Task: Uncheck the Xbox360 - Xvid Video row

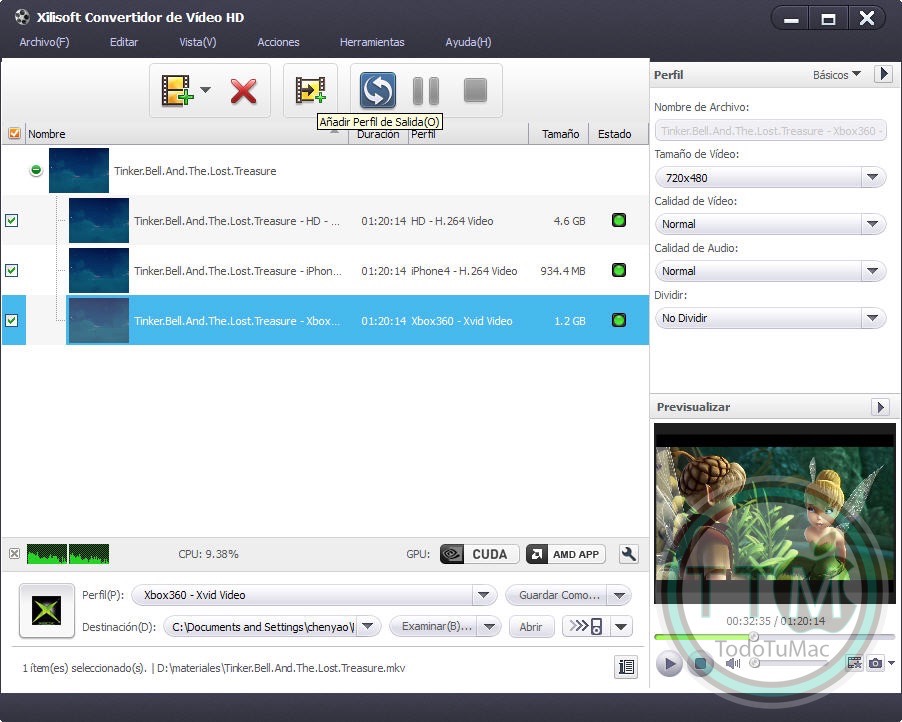Action: click(x=12, y=320)
